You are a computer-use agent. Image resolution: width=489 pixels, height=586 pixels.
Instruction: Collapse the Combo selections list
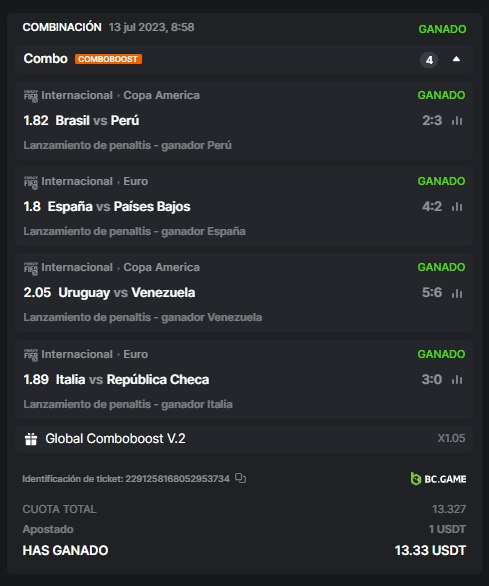point(456,59)
